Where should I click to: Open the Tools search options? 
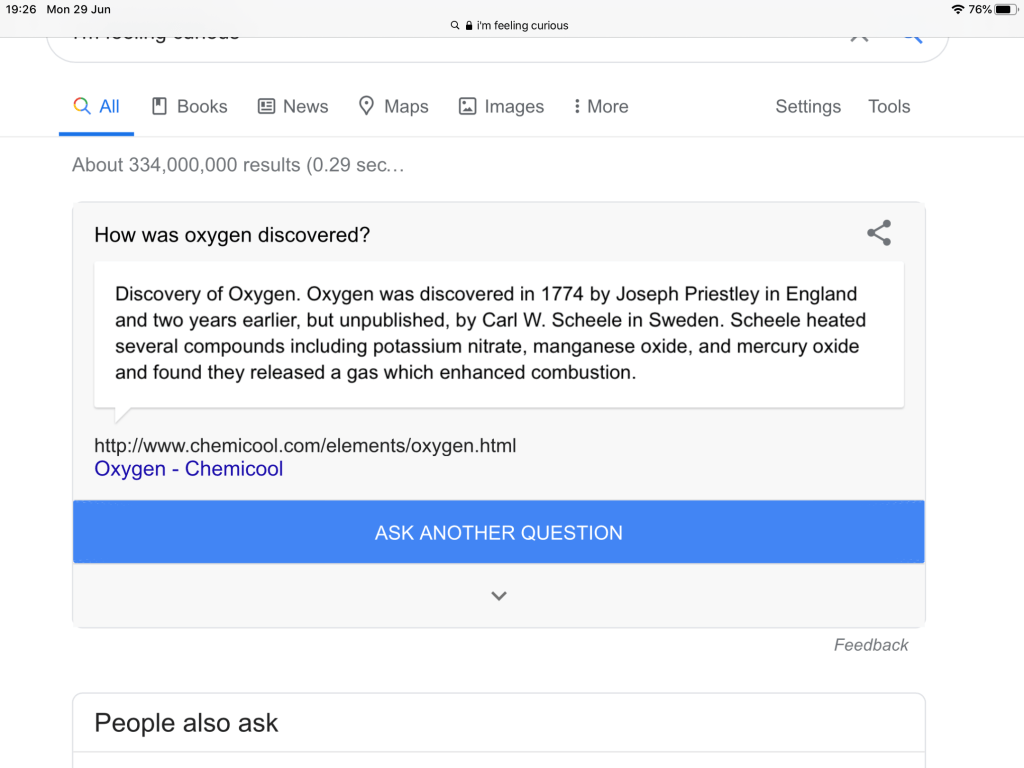coord(889,106)
